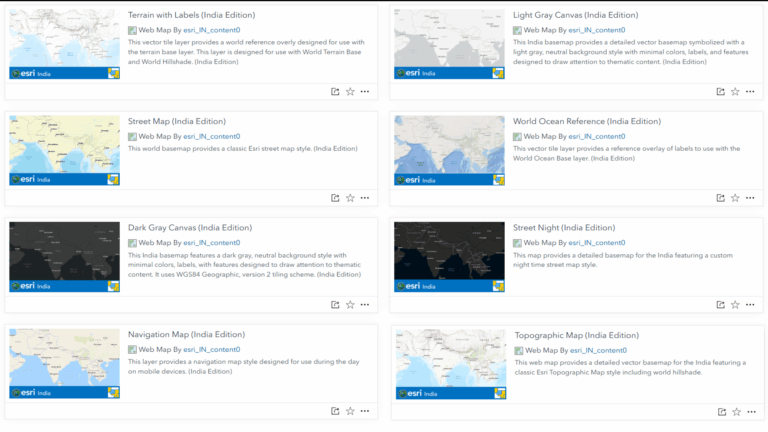
Task: Favorite the Topographic Map item
Action: 737,412
